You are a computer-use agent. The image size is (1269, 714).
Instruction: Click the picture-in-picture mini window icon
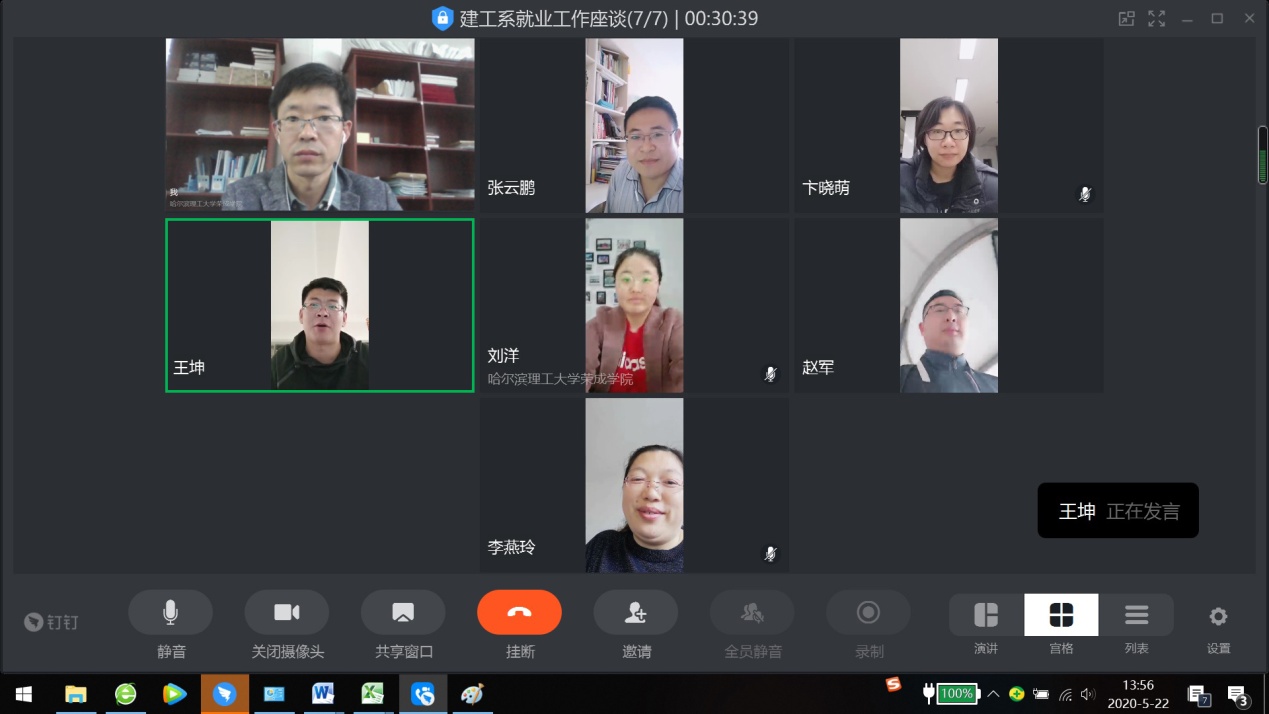[1126, 18]
